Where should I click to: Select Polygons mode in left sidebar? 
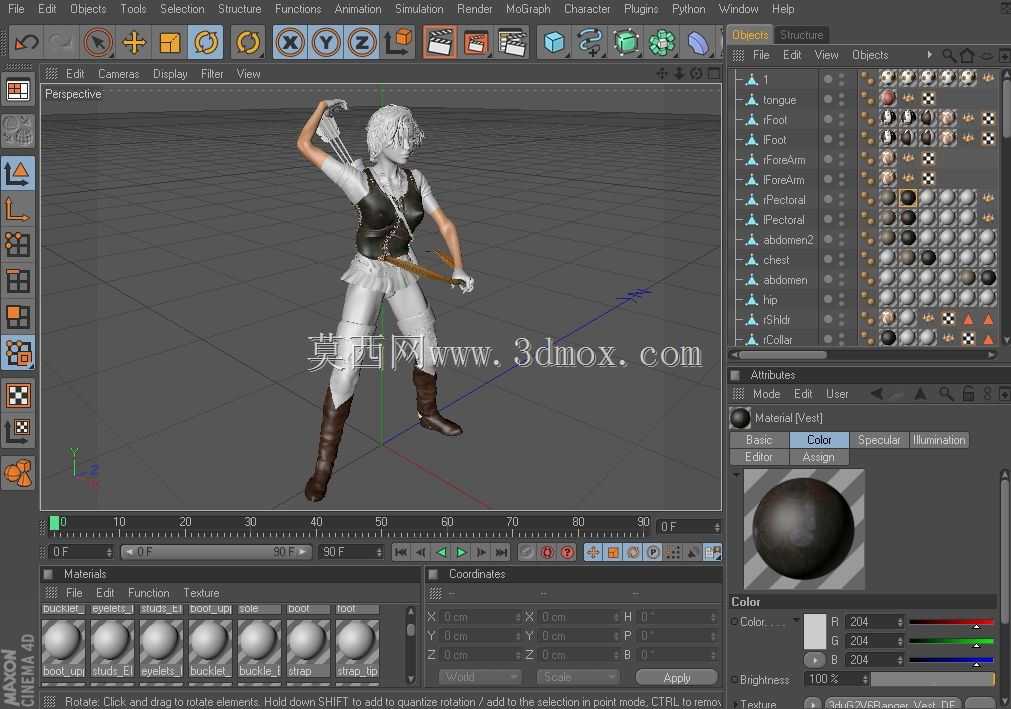click(18, 317)
